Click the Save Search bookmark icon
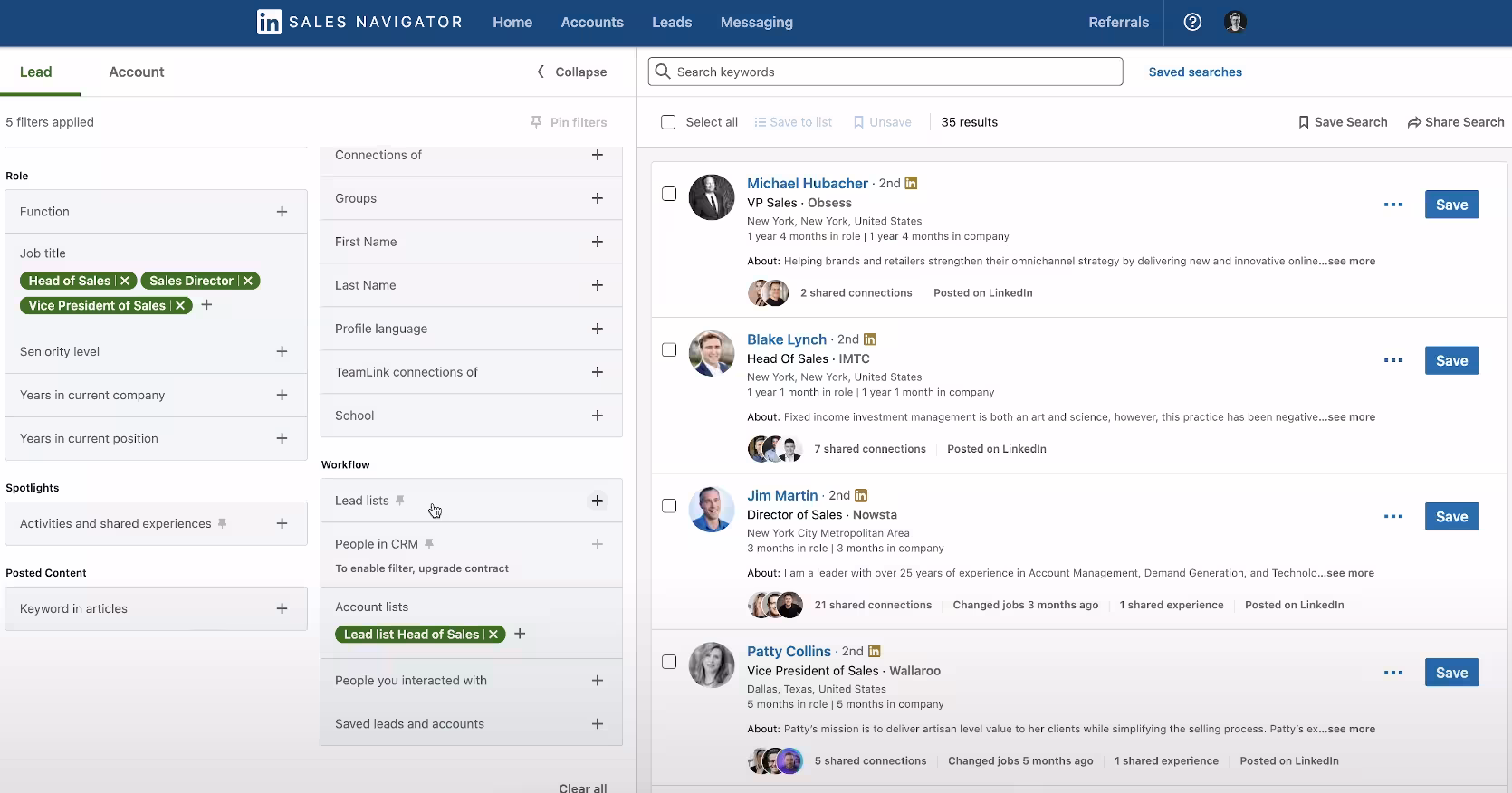 click(1304, 122)
